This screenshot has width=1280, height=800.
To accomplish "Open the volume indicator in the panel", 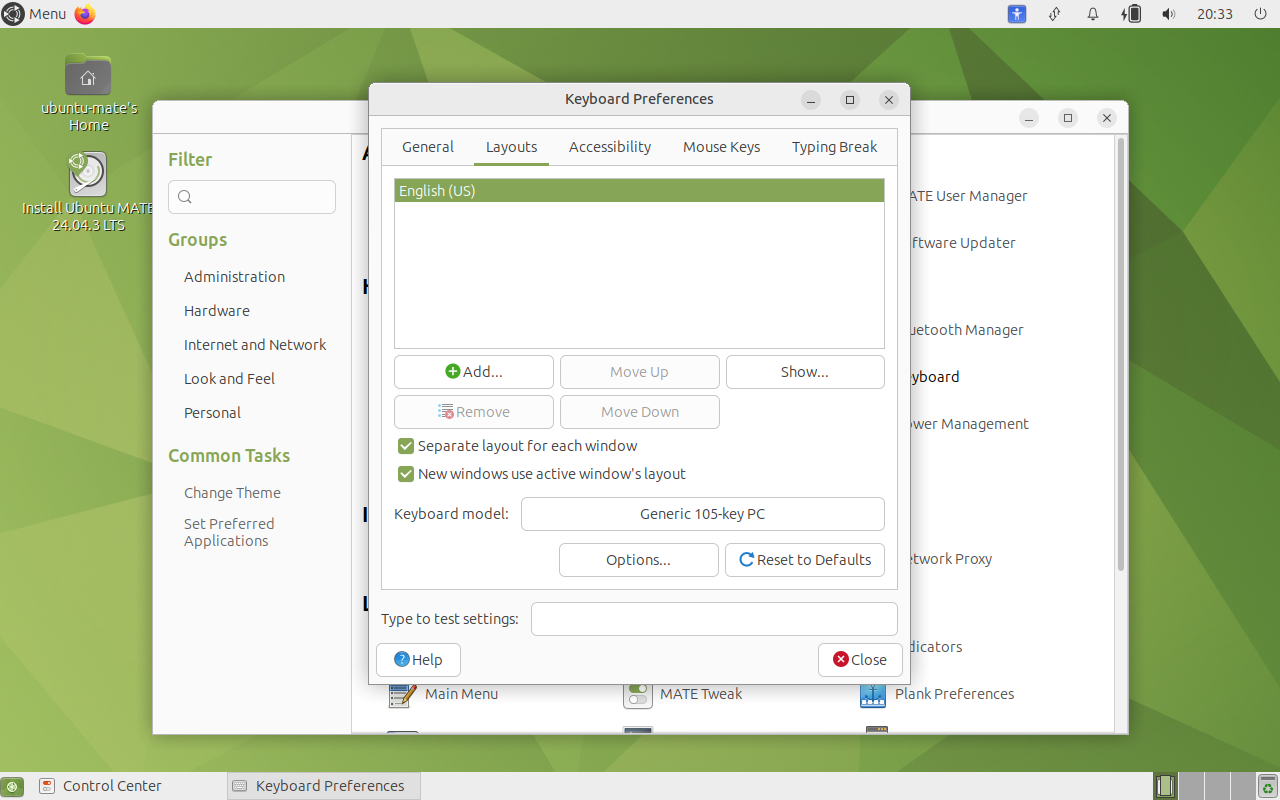I will pos(1168,14).
